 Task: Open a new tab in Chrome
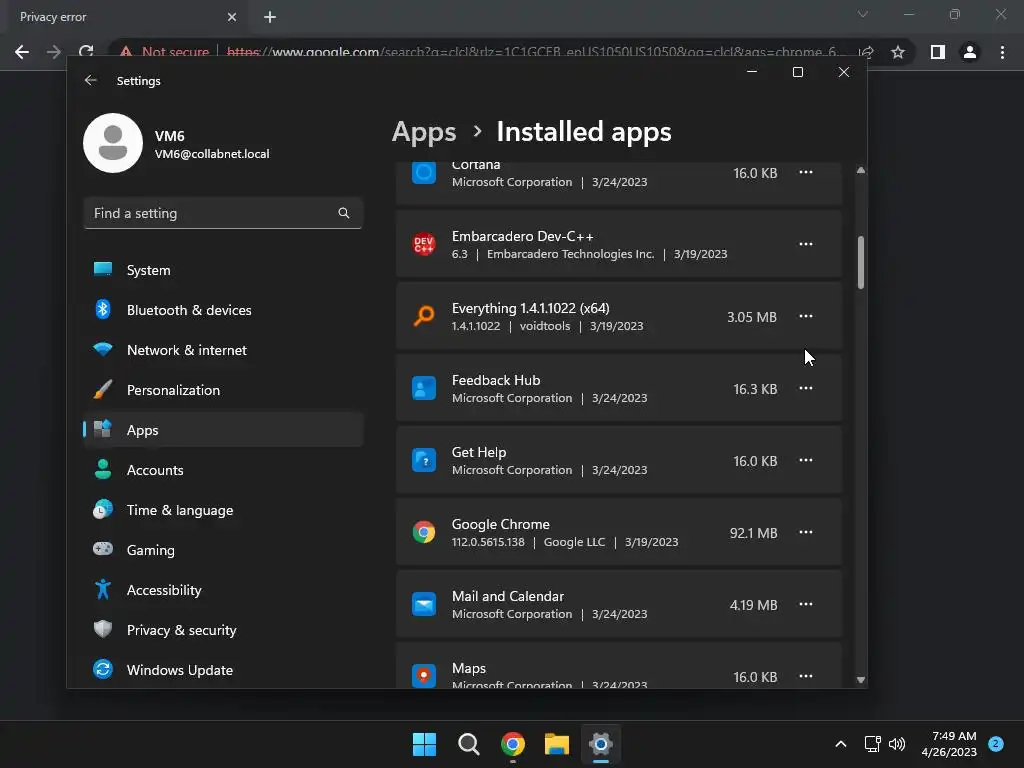tap(270, 17)
